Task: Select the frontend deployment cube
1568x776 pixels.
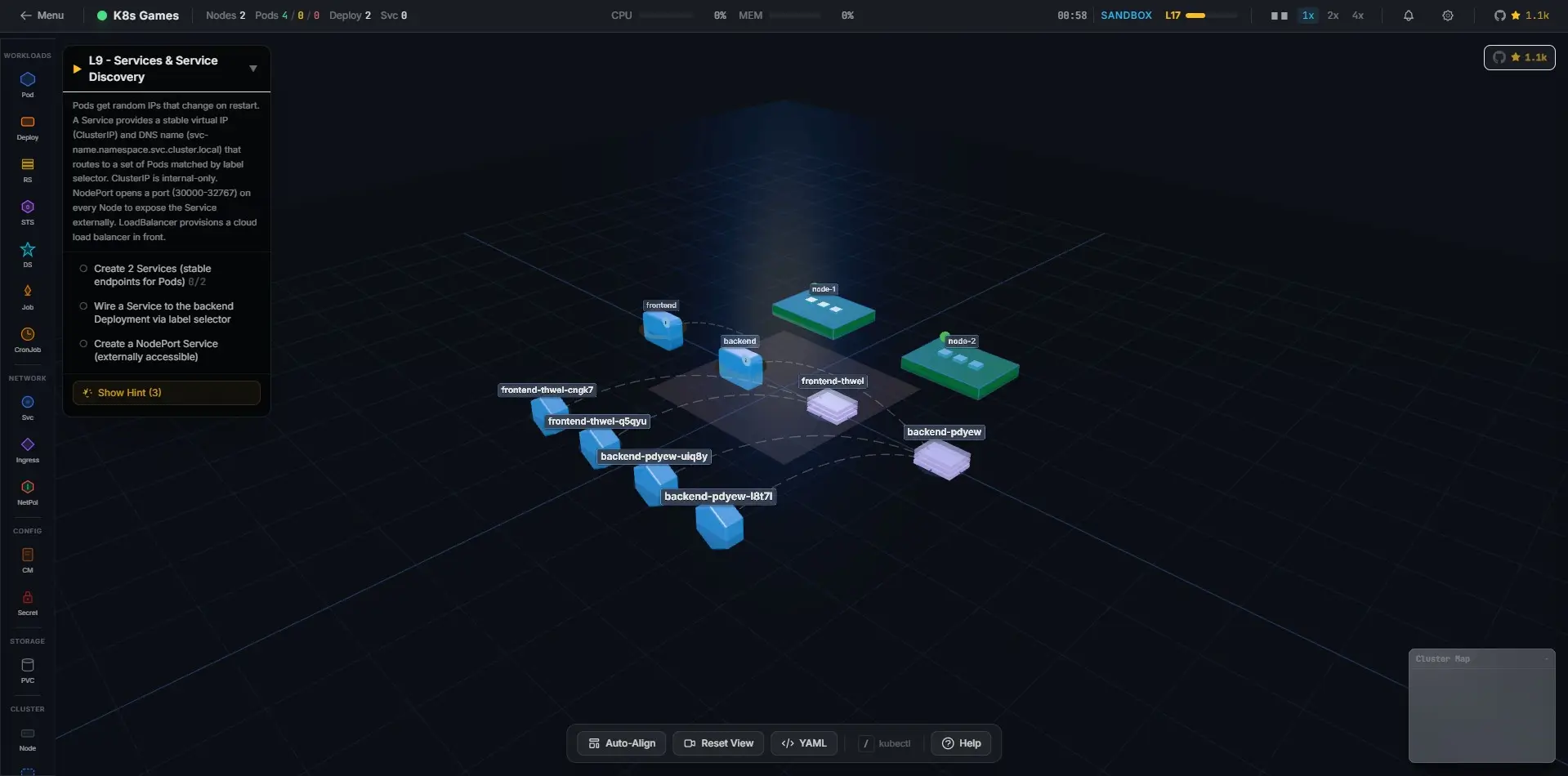Action: 663,330
